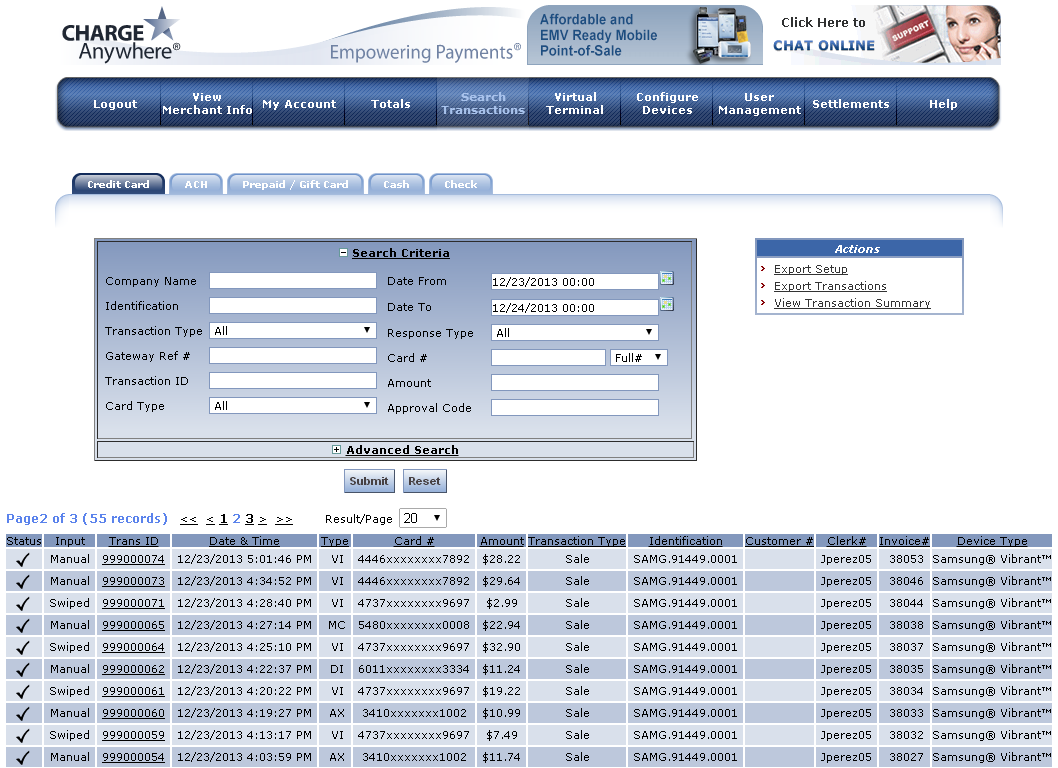Open the Response Type dropdown
1058x768 pixels.
pos(574,333)
